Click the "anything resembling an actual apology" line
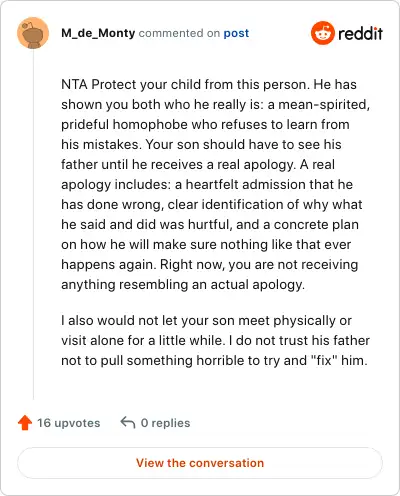400x496 pixels. pos(183,285)
